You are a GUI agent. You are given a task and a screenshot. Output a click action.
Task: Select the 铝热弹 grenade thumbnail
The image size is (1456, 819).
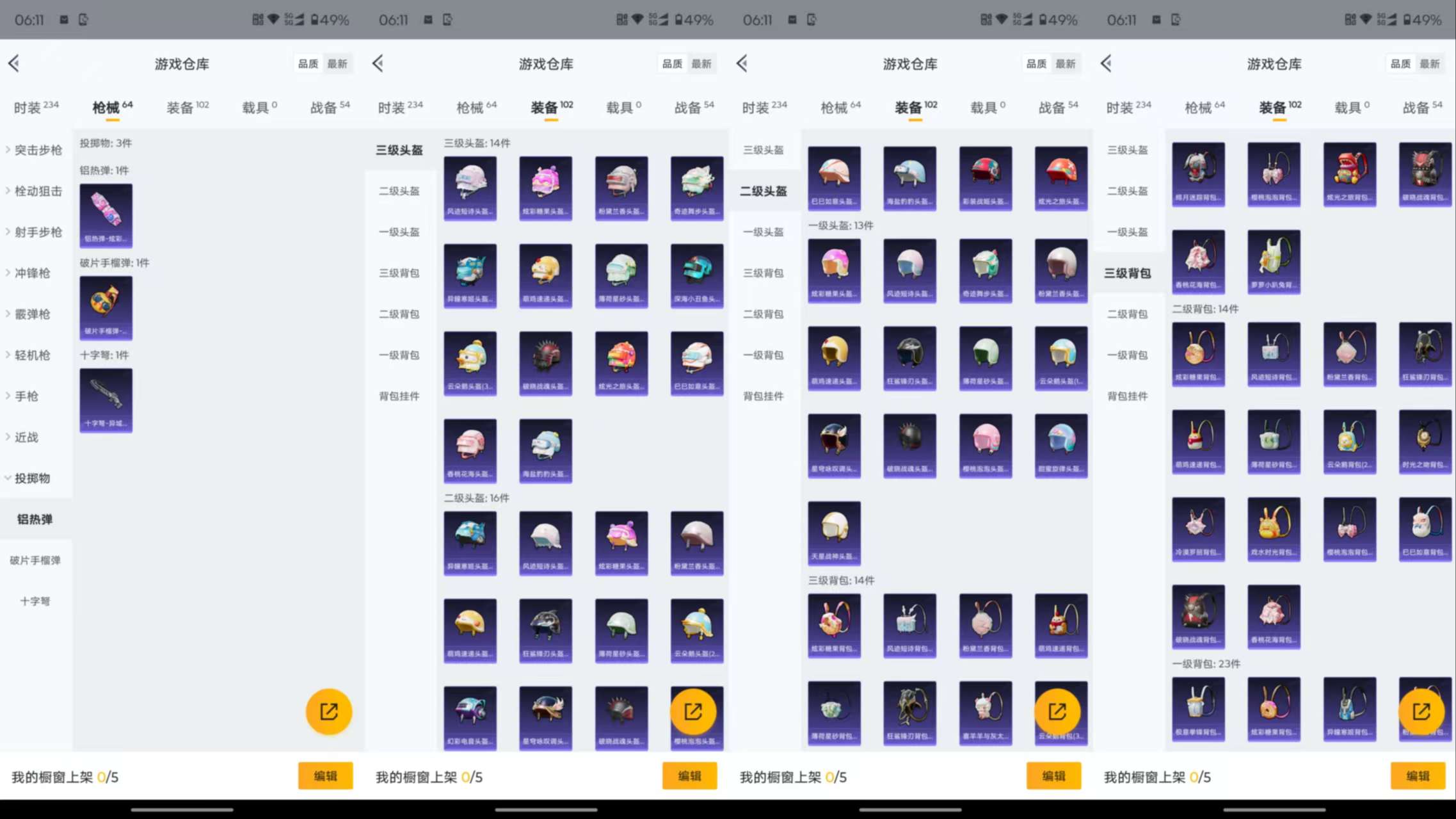tap(105, 215)
